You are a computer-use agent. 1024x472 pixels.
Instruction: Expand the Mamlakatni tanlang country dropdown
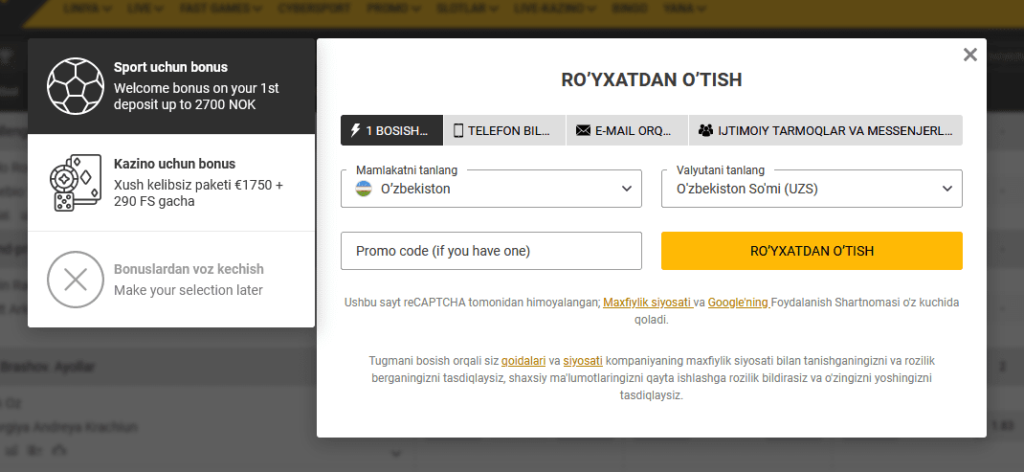click(491, 189)
